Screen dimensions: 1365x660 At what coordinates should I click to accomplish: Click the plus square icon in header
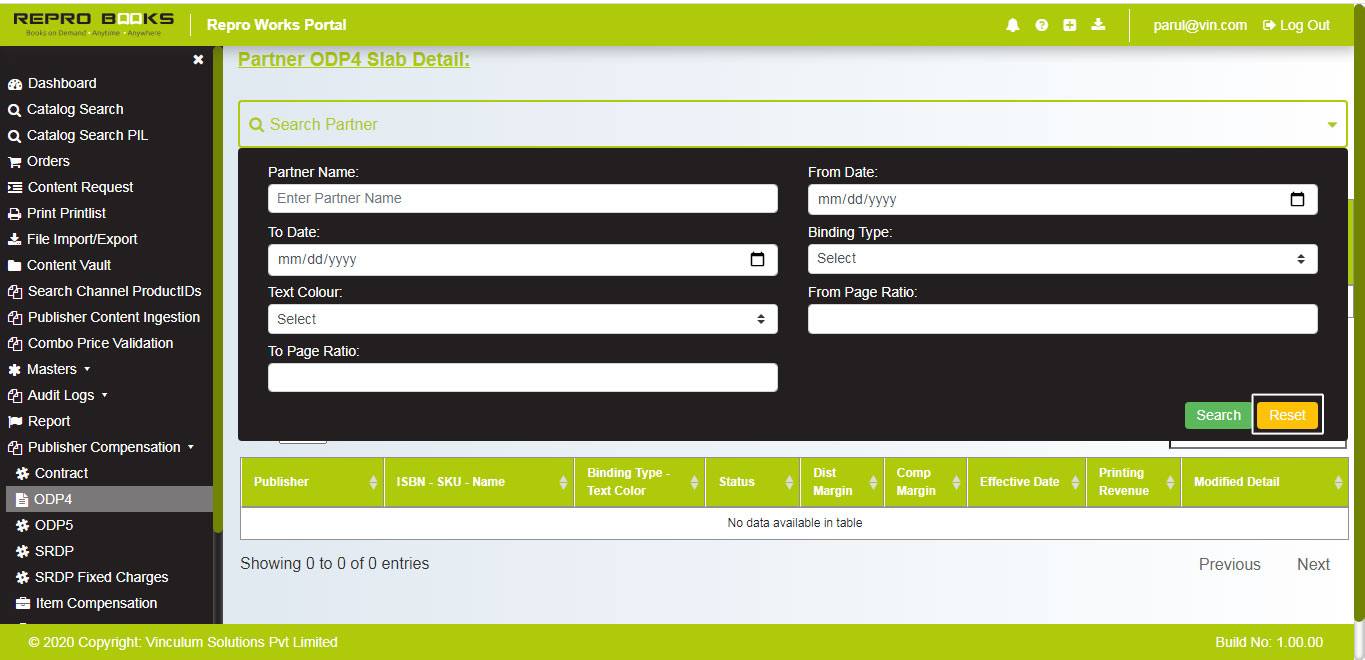coord(1069,25)
